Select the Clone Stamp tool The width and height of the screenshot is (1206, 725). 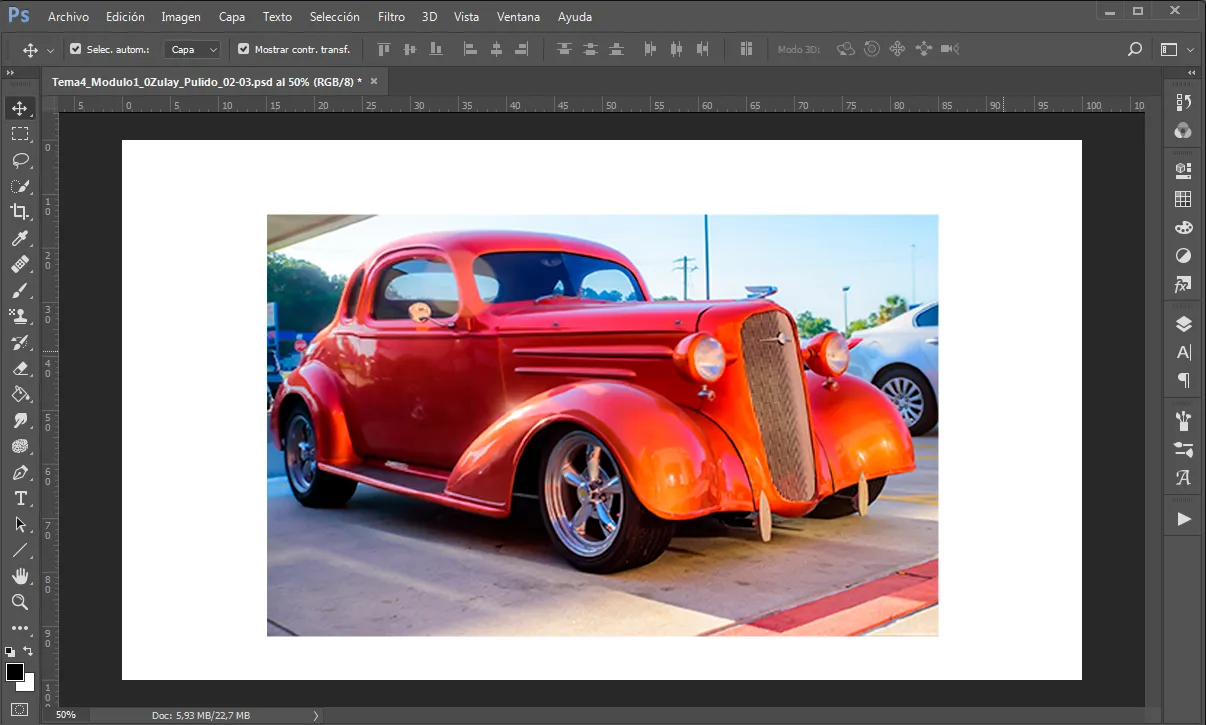tap(20, 316)
